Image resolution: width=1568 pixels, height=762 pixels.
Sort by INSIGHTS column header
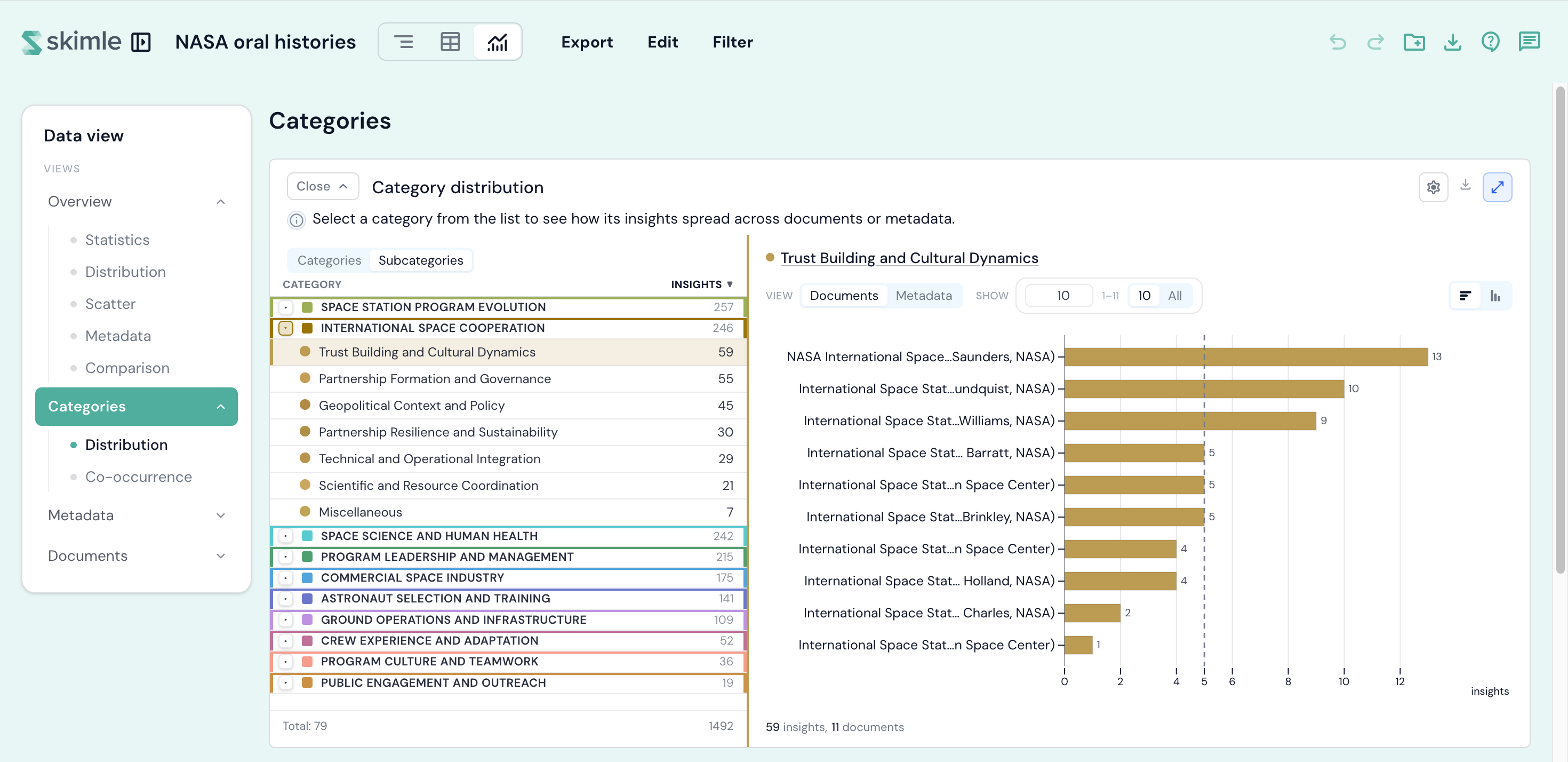point(701,284)
